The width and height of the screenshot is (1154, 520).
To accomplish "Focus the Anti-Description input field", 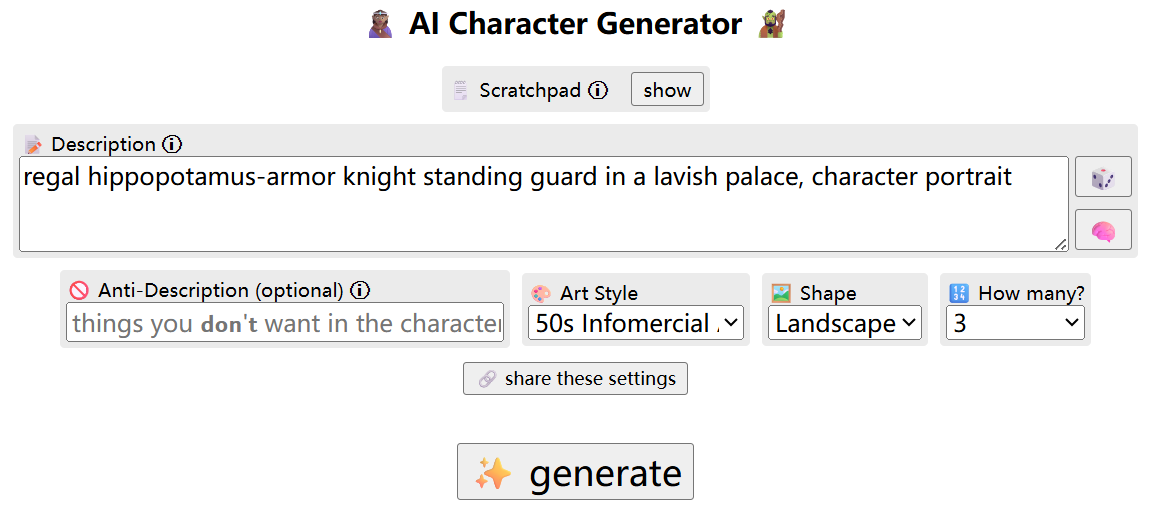I will point(285,322).
